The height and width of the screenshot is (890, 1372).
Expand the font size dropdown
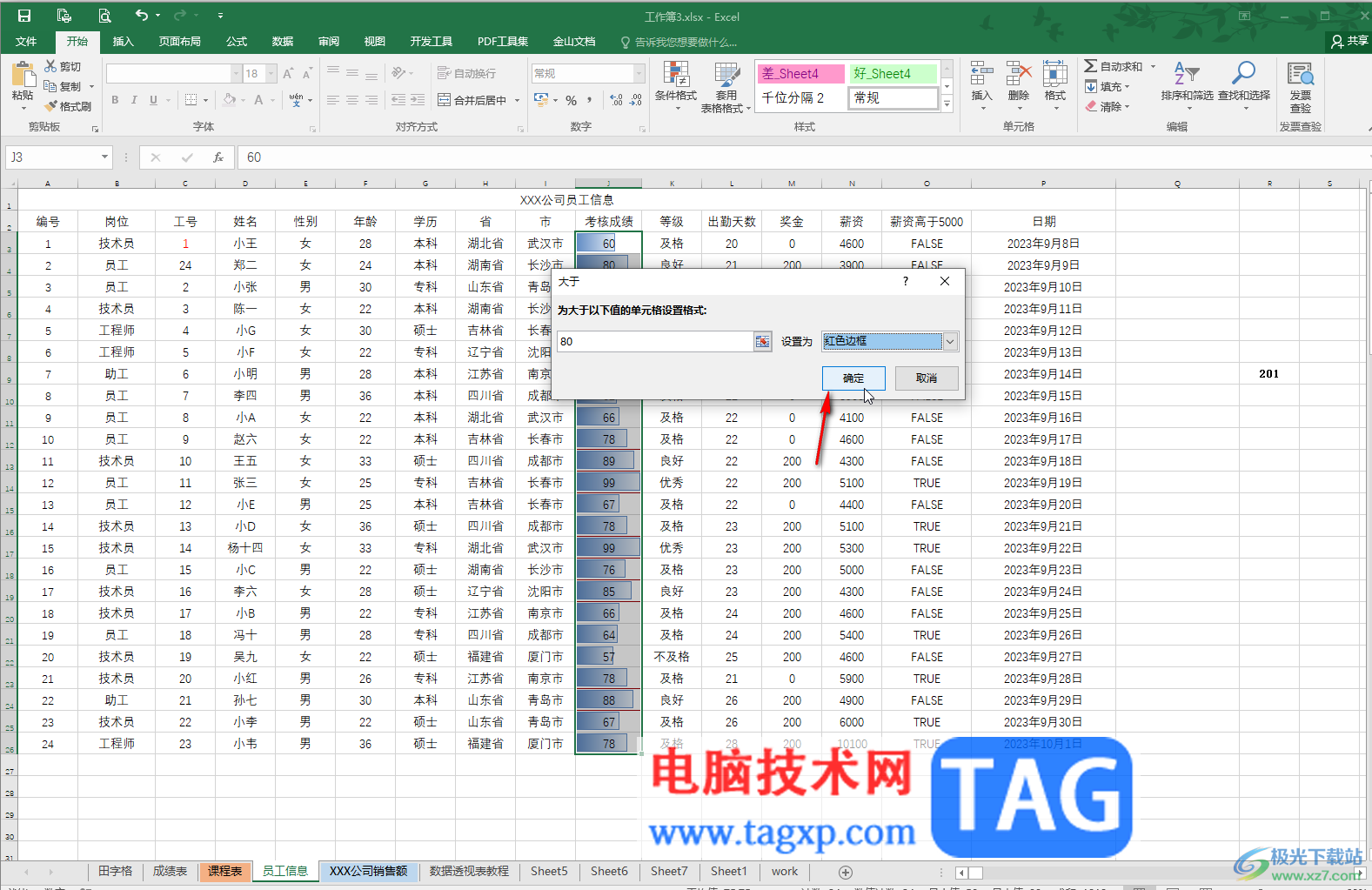271,74
